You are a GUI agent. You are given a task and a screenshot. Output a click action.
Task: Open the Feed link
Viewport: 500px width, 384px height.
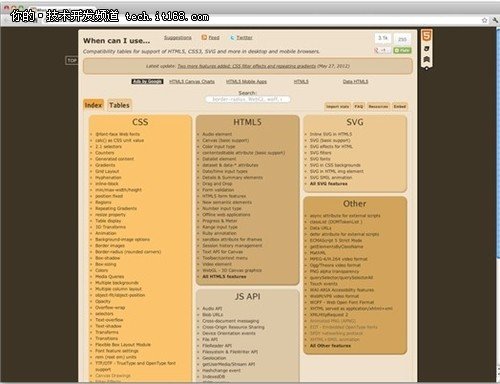pos(214,38)
